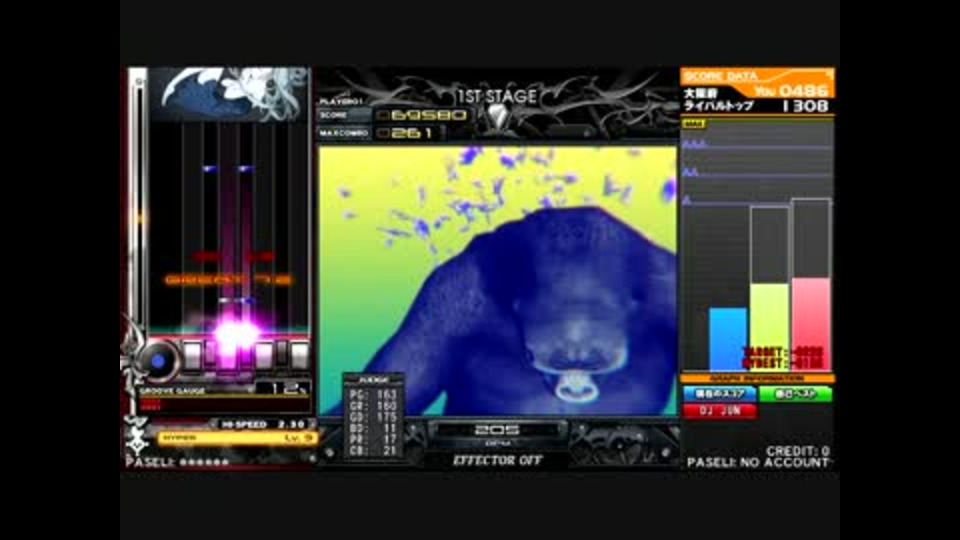Click the blue current score bar
Screen dimensions: 960x540
pos(727,339)
